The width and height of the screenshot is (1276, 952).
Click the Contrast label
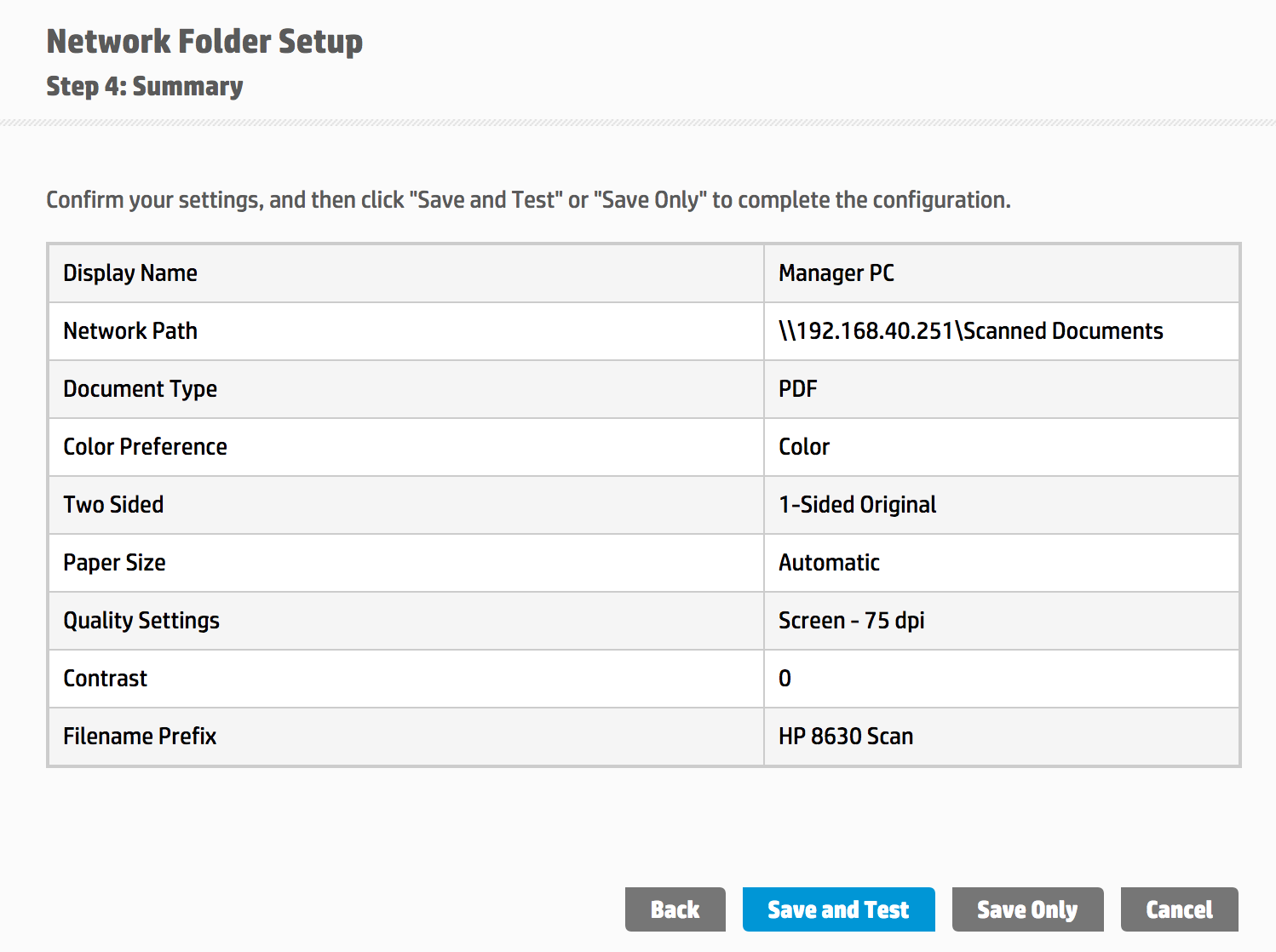(106, 679)
